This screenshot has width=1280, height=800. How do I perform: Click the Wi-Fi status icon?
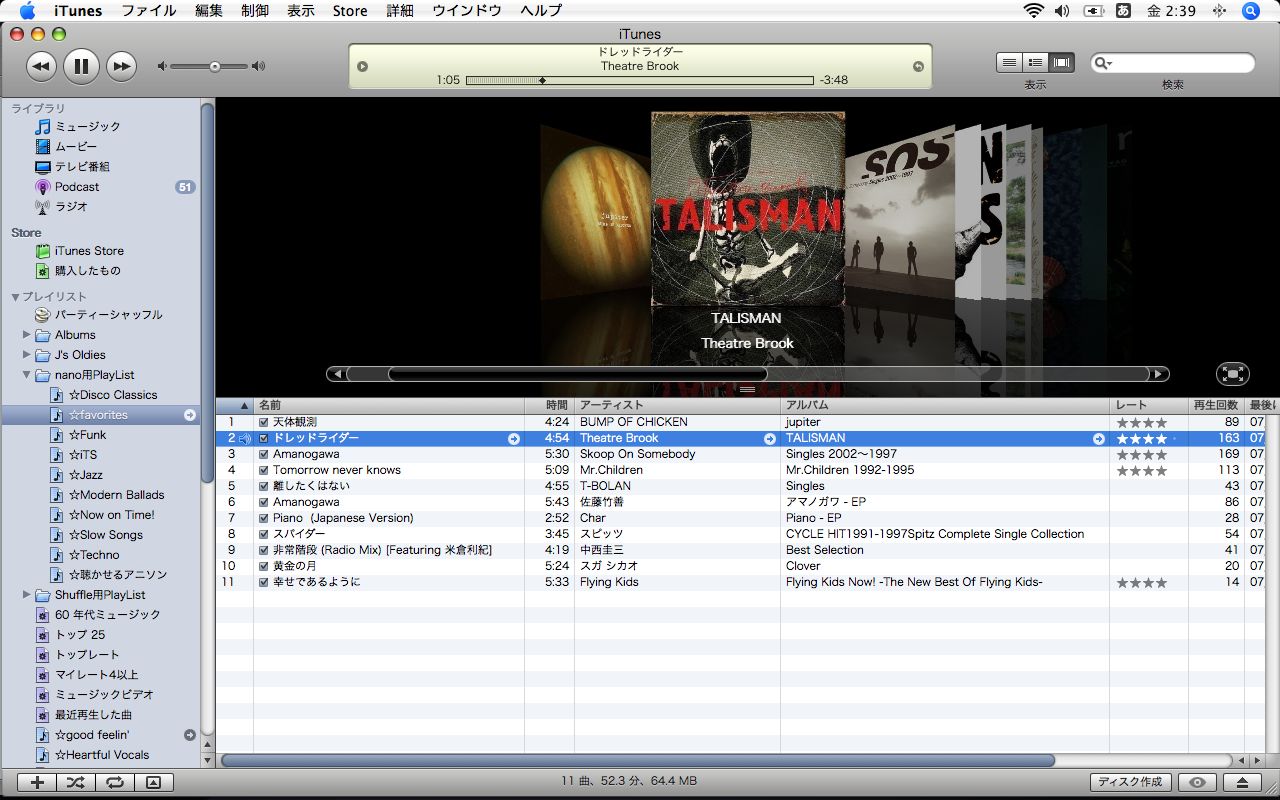1033,11
